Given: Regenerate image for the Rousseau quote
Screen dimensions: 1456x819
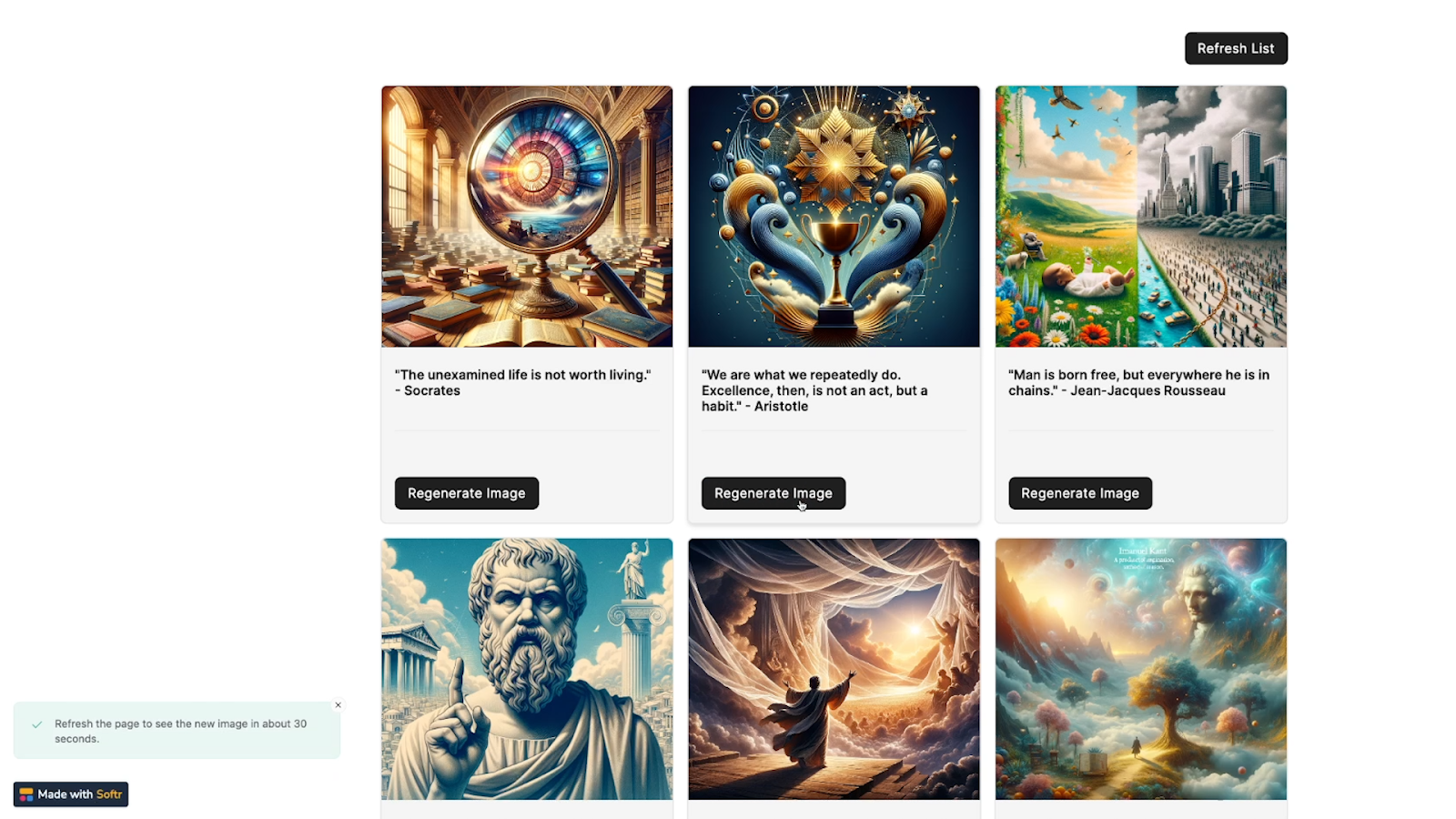Looking at the screenshot, I should pyautogui.click(x=1080, y=493).
